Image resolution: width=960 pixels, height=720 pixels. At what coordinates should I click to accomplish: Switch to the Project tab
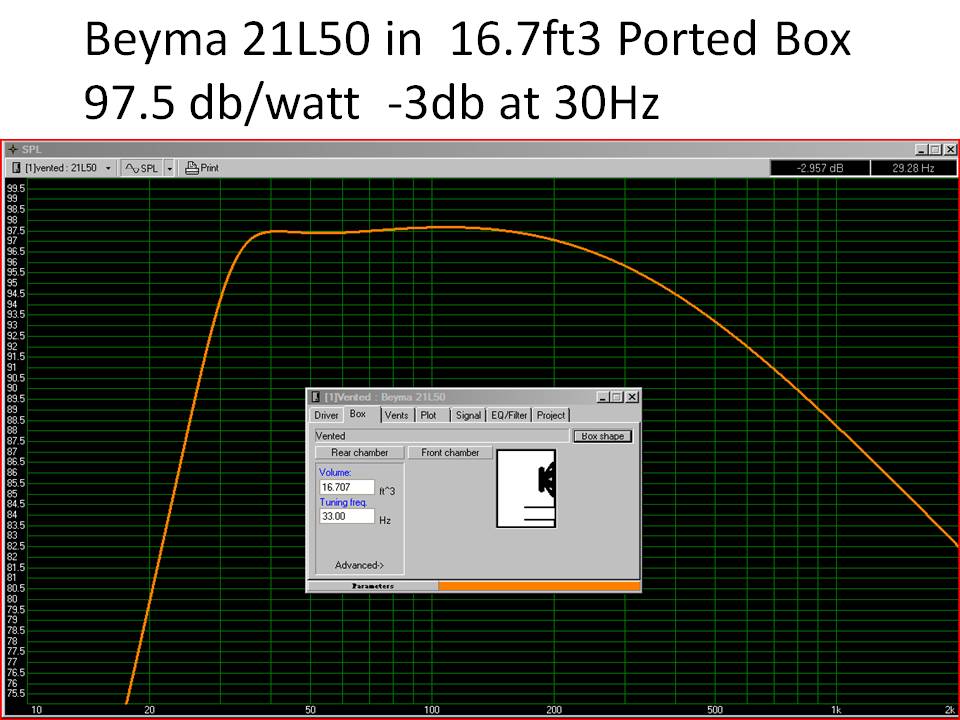coord(550,415)
